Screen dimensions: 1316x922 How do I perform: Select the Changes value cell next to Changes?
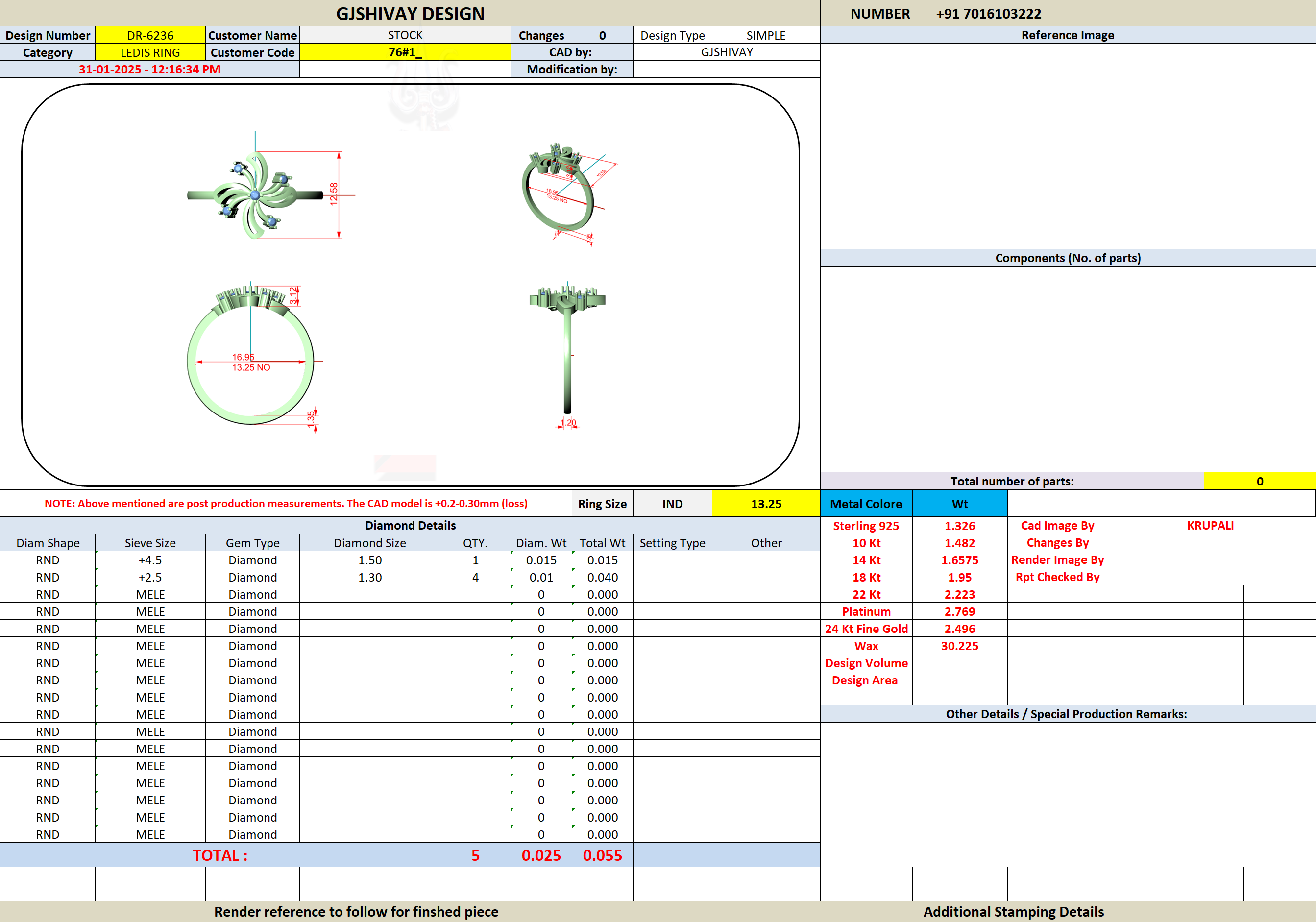(603, 36)
